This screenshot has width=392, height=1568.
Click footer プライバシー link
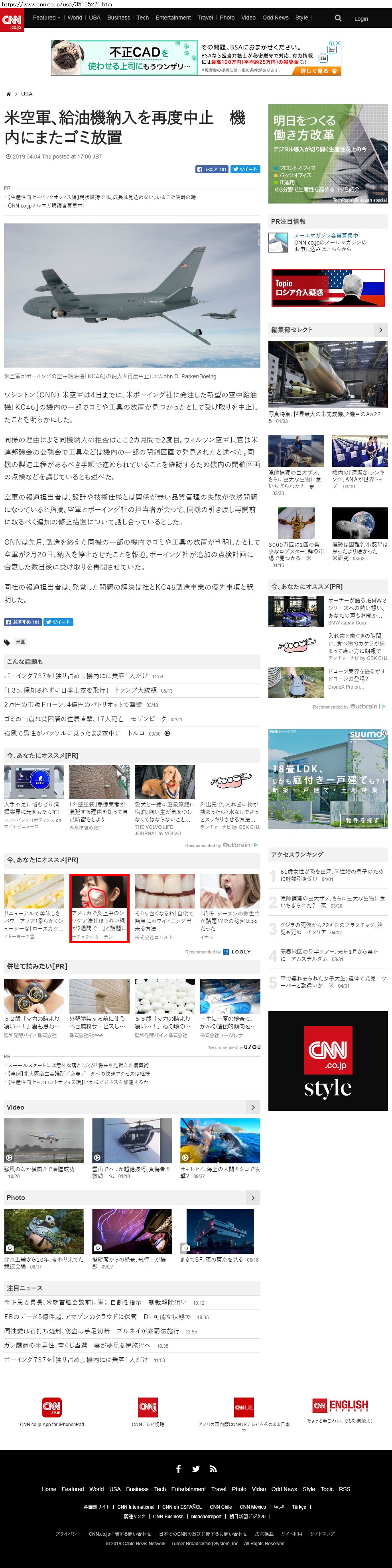pos(68,1534)
